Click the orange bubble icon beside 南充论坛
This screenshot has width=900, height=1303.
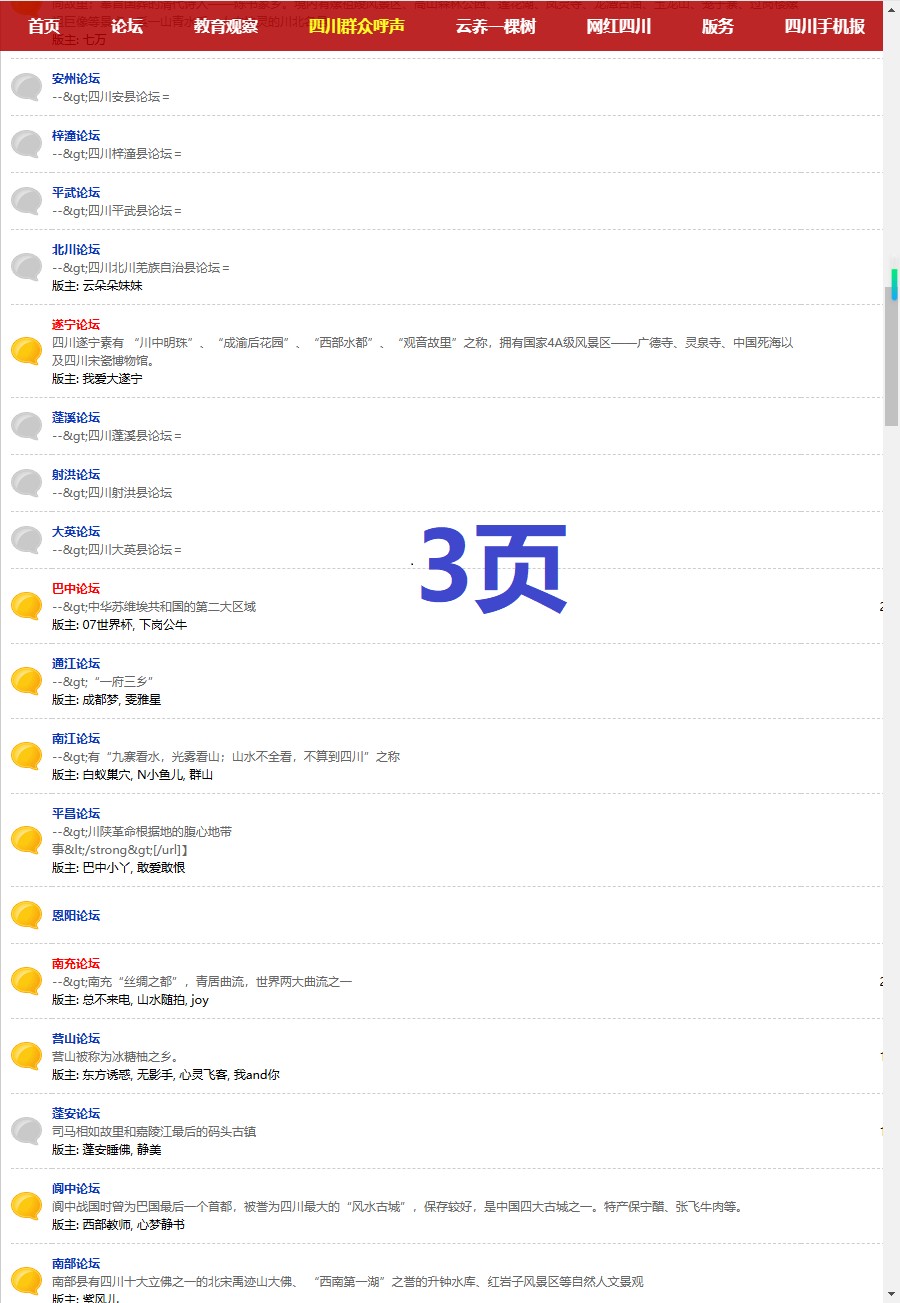click(26, 981)
